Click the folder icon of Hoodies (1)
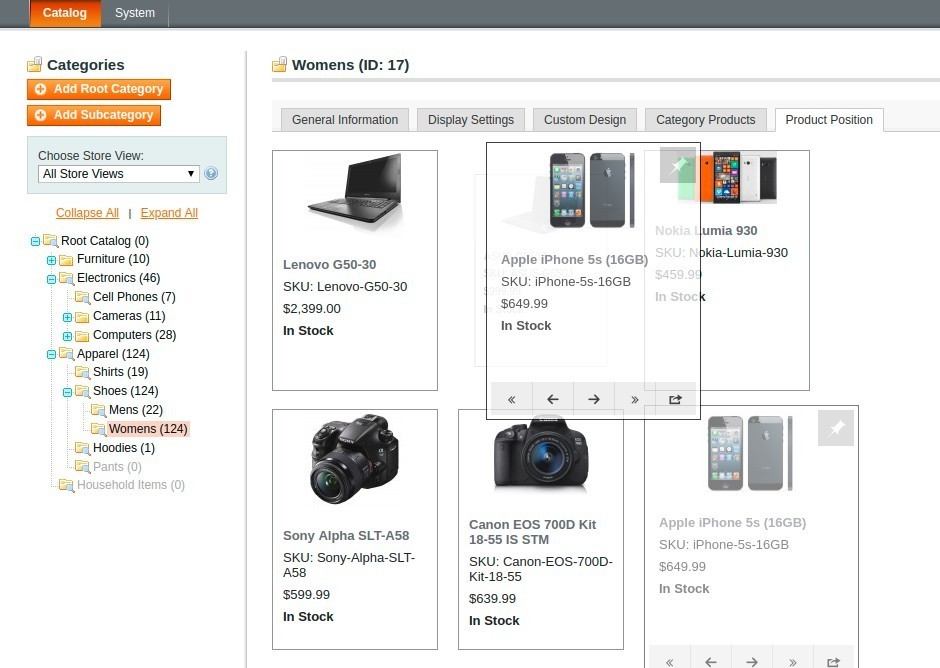Image resolution: width=940 pixels, height=668 pixels. (83, 448)
